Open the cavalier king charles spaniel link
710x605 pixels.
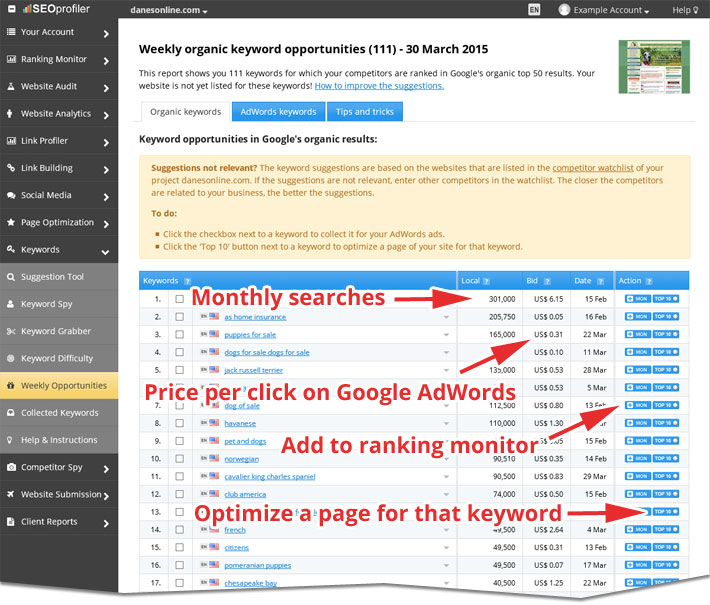coord(270,476)
